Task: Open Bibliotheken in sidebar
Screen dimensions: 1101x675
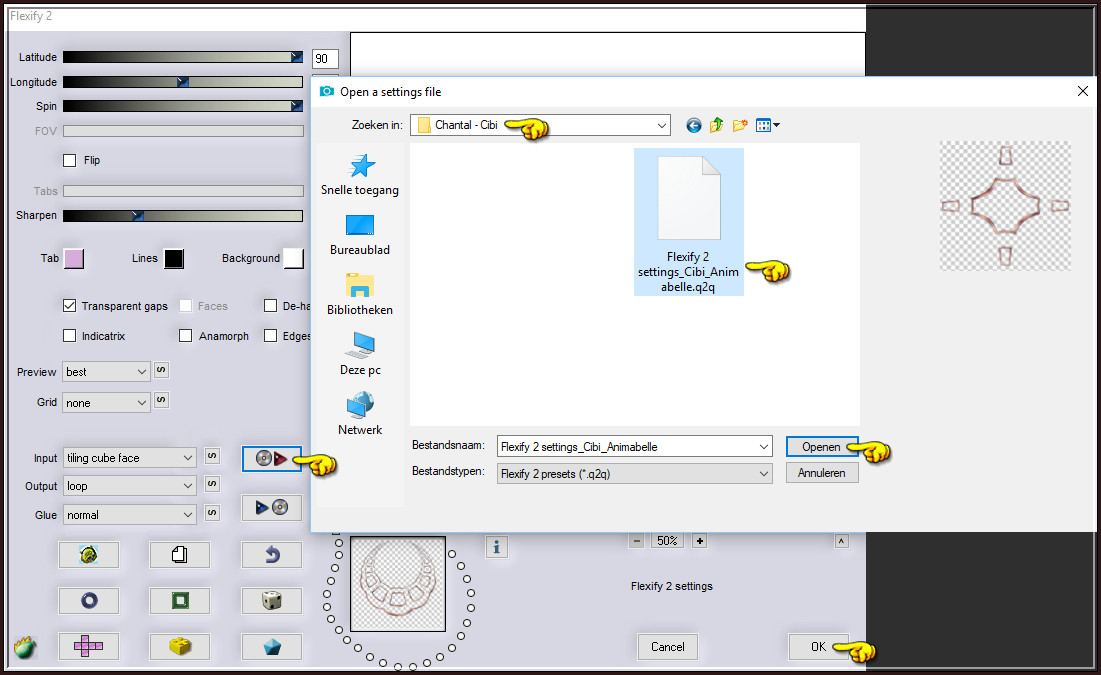Action: (360, 295)
